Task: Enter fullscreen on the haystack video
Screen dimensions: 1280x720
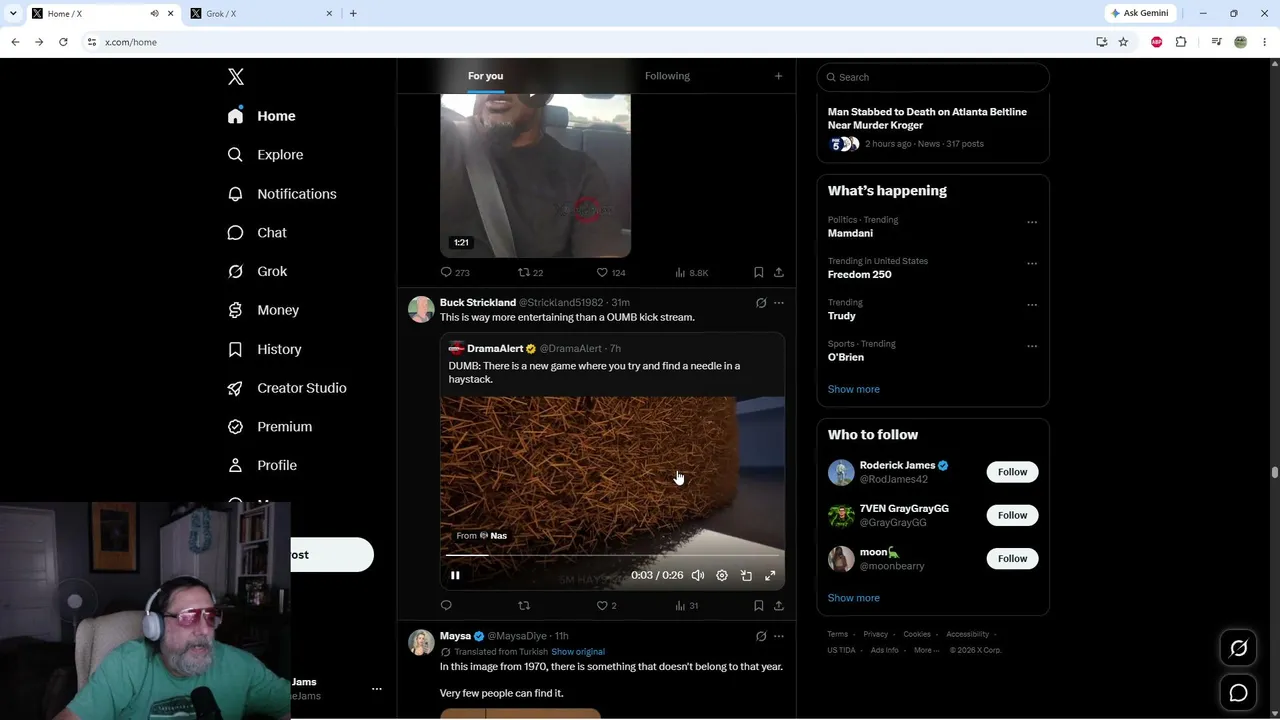Action: pyautogui.click(x=770, y=575)
